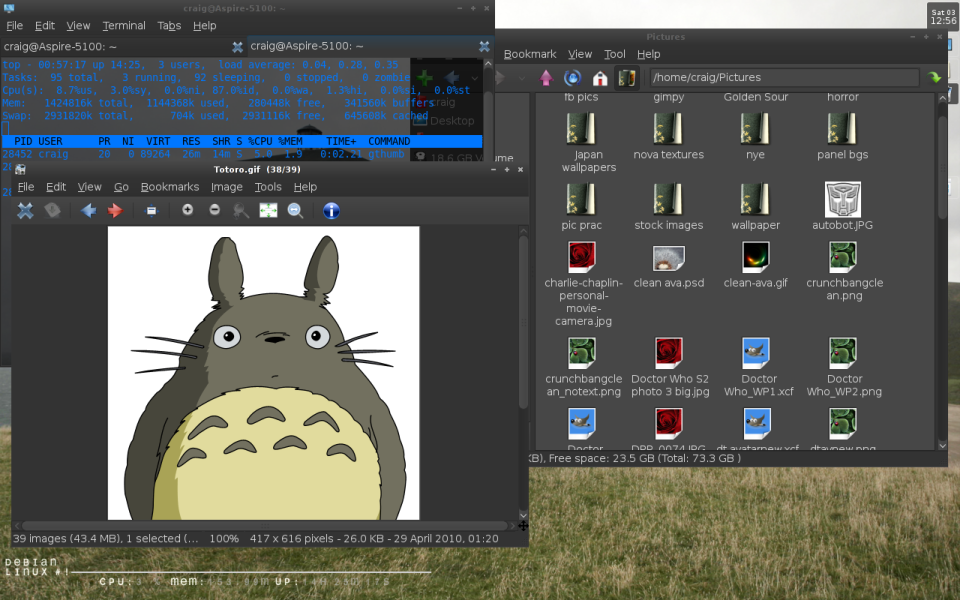The width and height of the screenshot is (960, 600).
Task: Click the zoom-to-width magnifier icon
Action: point(295,211)
